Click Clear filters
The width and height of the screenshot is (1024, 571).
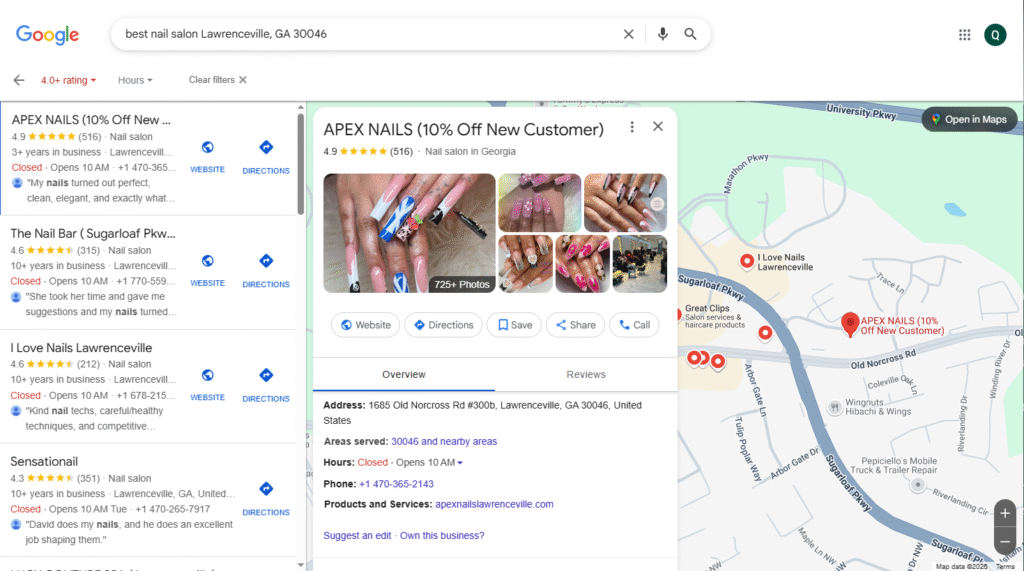click(217, 80)
